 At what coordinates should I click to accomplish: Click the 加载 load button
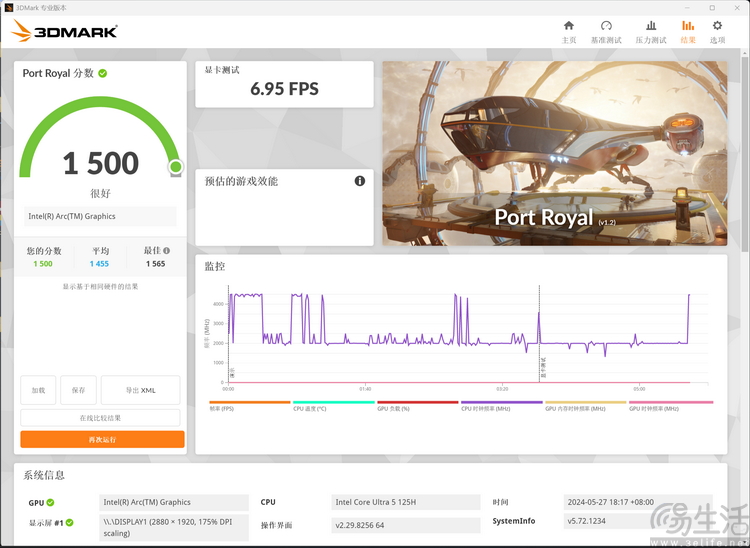coord(38,390)
